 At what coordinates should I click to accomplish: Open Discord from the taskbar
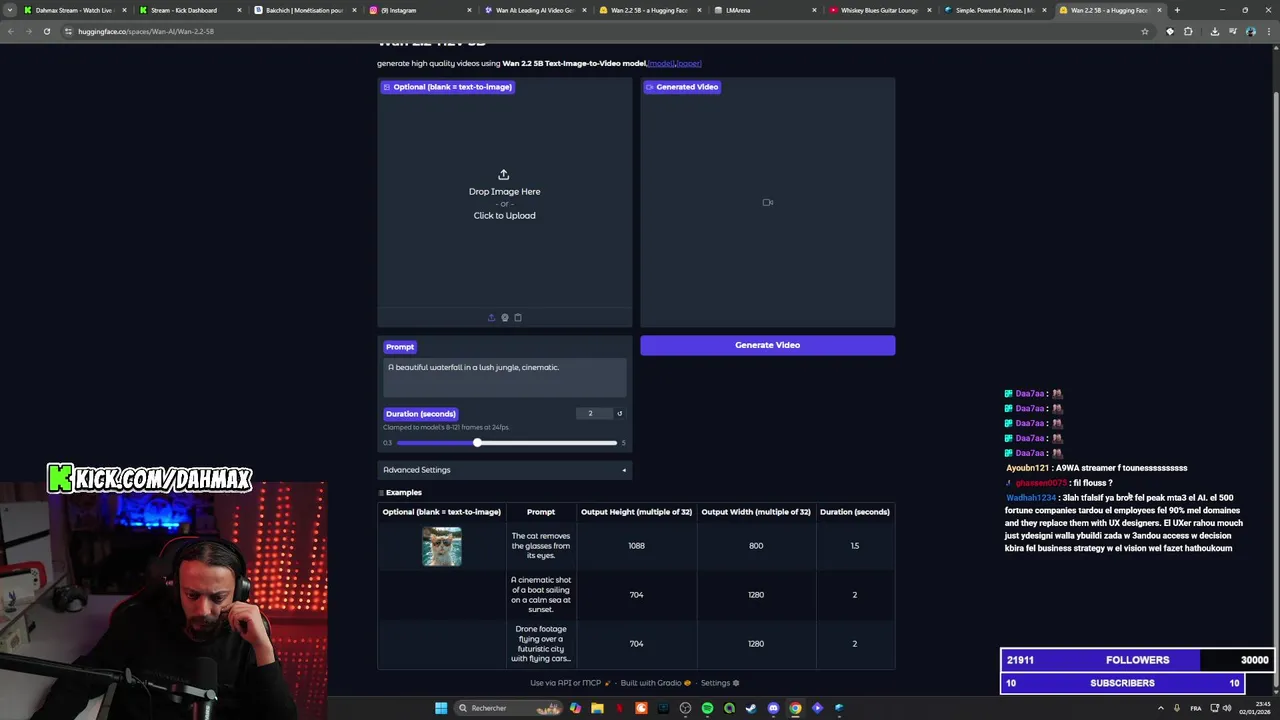[773, 708]
